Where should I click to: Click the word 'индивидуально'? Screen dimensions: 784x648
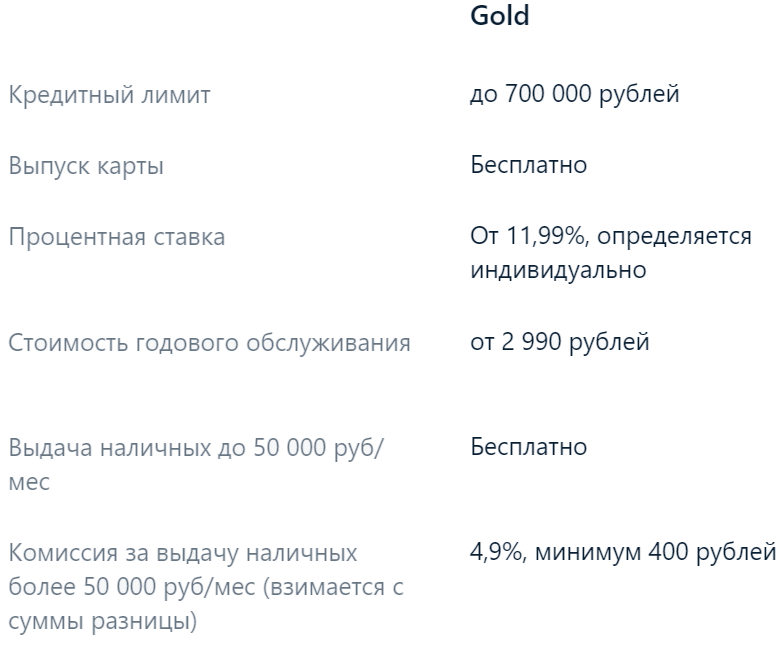558,270
